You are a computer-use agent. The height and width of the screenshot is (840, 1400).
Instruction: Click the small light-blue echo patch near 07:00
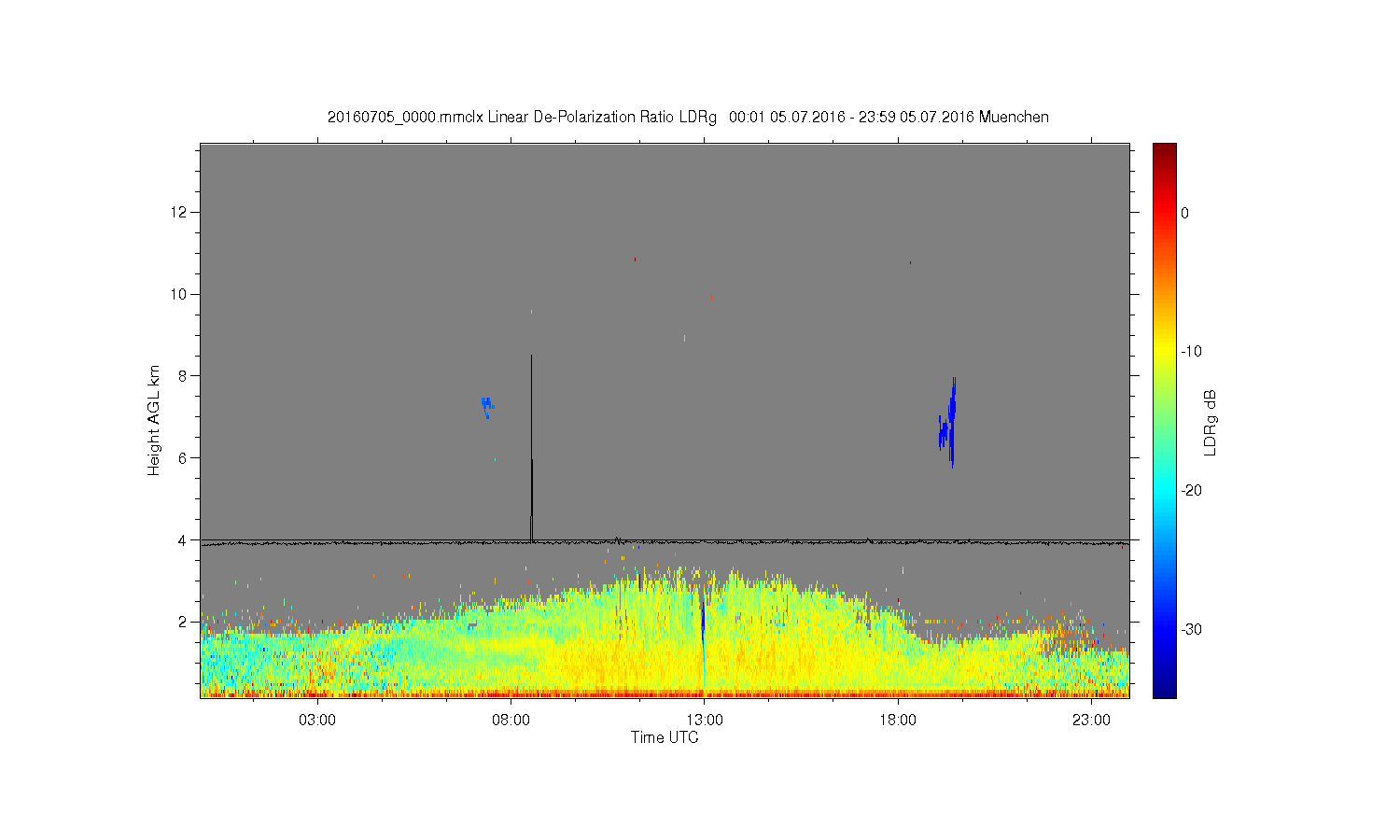coord(487,407)
